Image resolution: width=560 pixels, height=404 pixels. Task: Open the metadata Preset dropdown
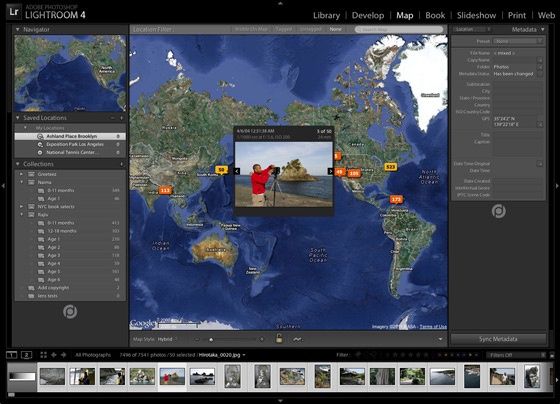click(519, 41)
